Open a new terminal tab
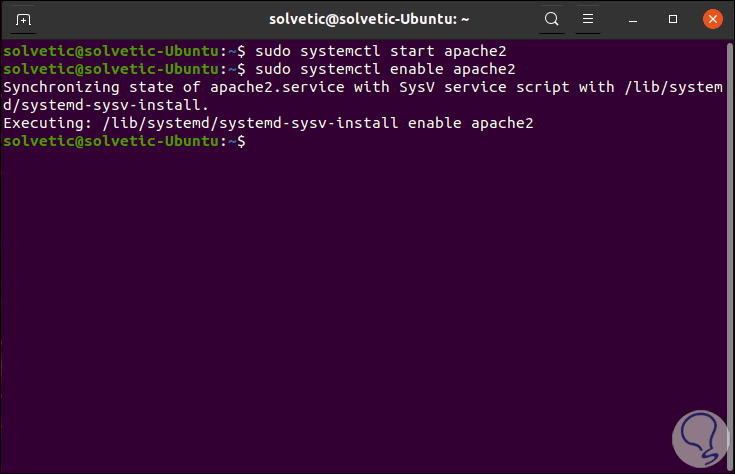This screenshot has height=474, width=735. pyautogui.click(x=24, y=19)
